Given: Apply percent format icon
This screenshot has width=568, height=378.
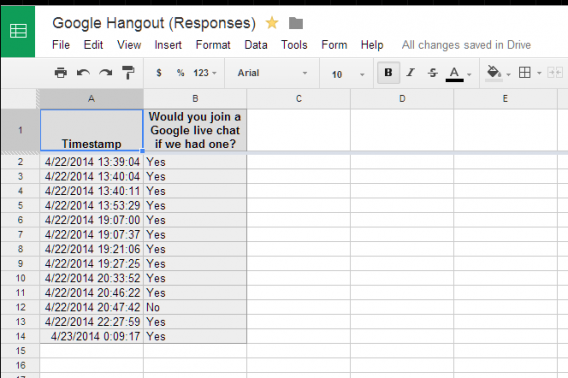Looking at the screenshot, I should tap(180, 73).
